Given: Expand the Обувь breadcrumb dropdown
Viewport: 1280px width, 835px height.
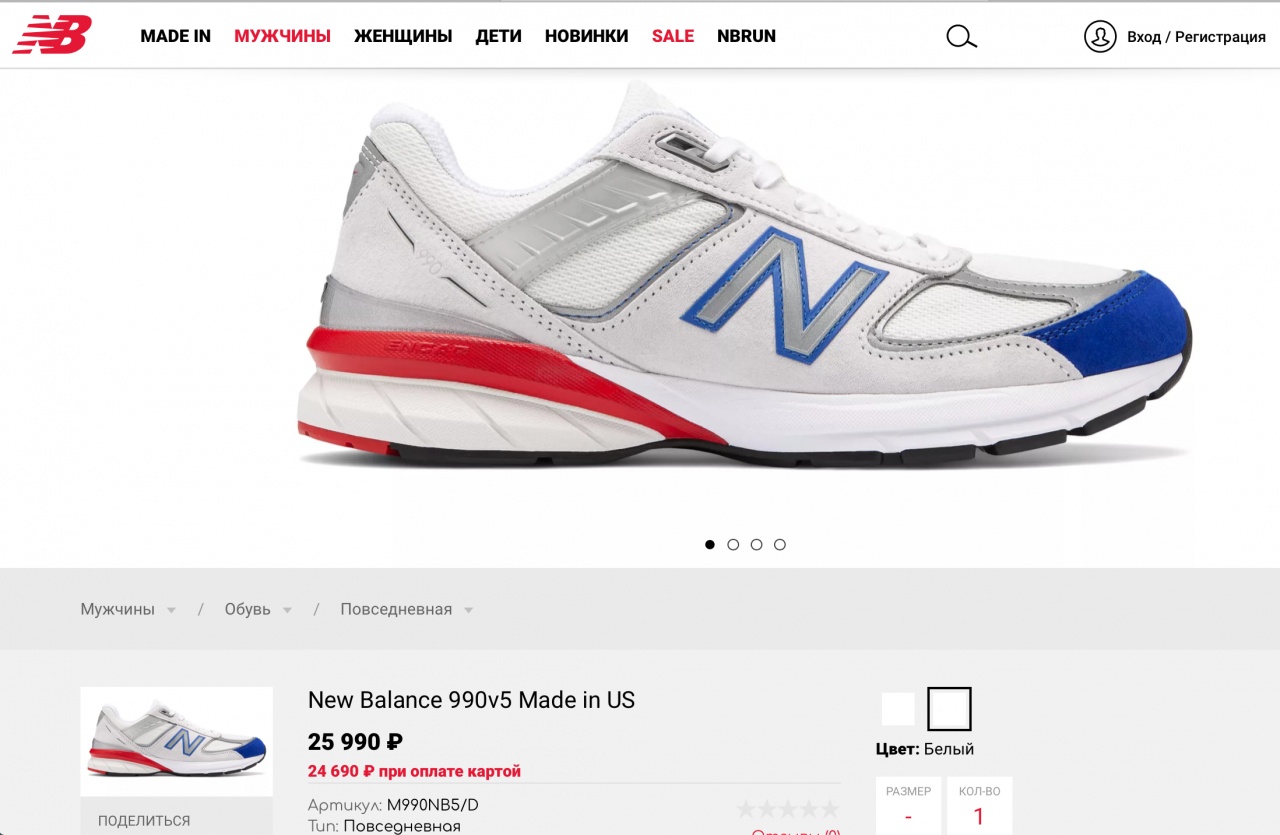Looking at the screenshot, I should [287, 610].
